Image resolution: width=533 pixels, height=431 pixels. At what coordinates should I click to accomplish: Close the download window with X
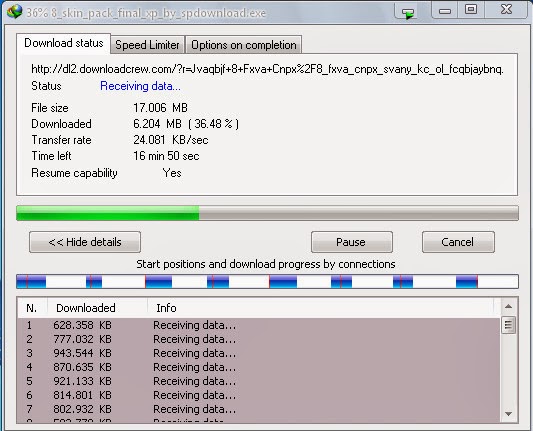click(506, 10)
